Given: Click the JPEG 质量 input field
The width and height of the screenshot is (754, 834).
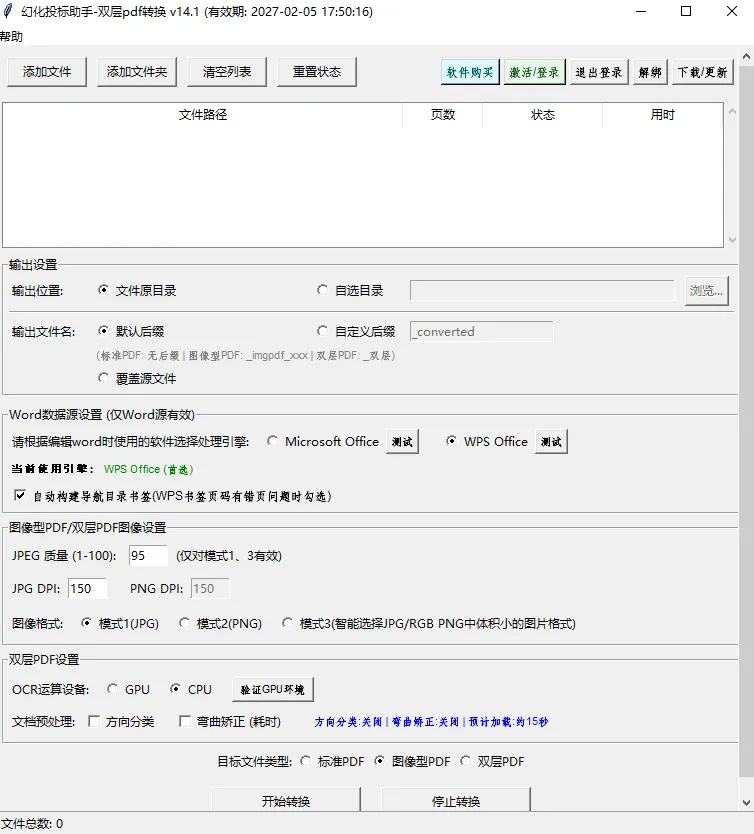Looking at the screenshot, I should pos(148,555).
